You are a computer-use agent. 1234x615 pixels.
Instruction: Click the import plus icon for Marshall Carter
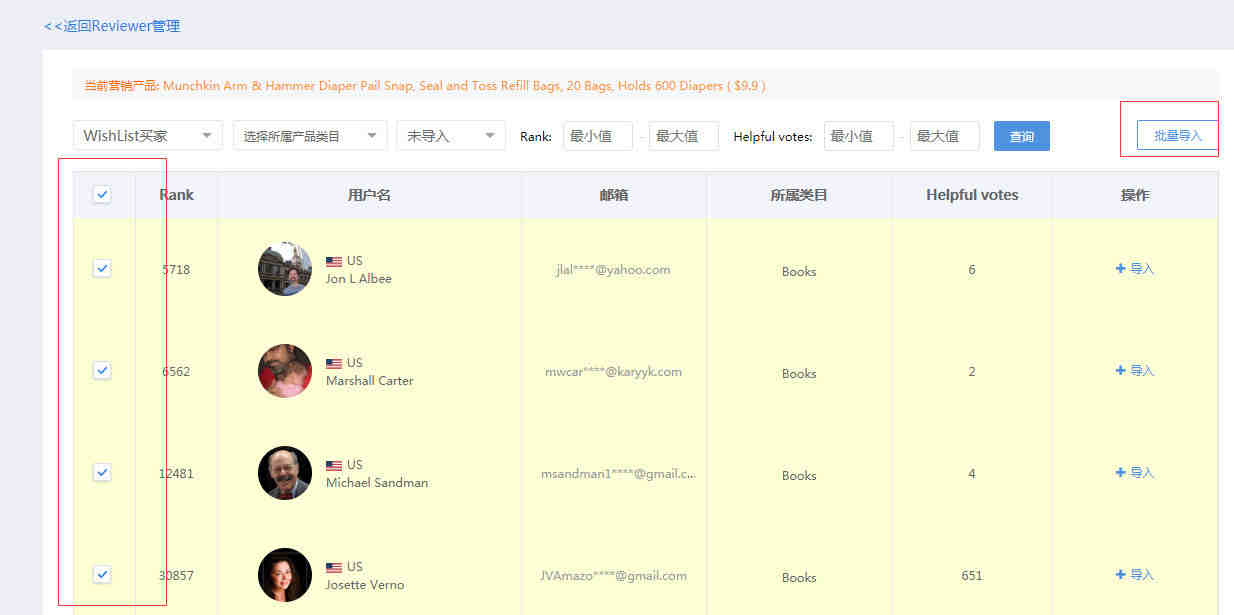click(x=1121, y=371)
